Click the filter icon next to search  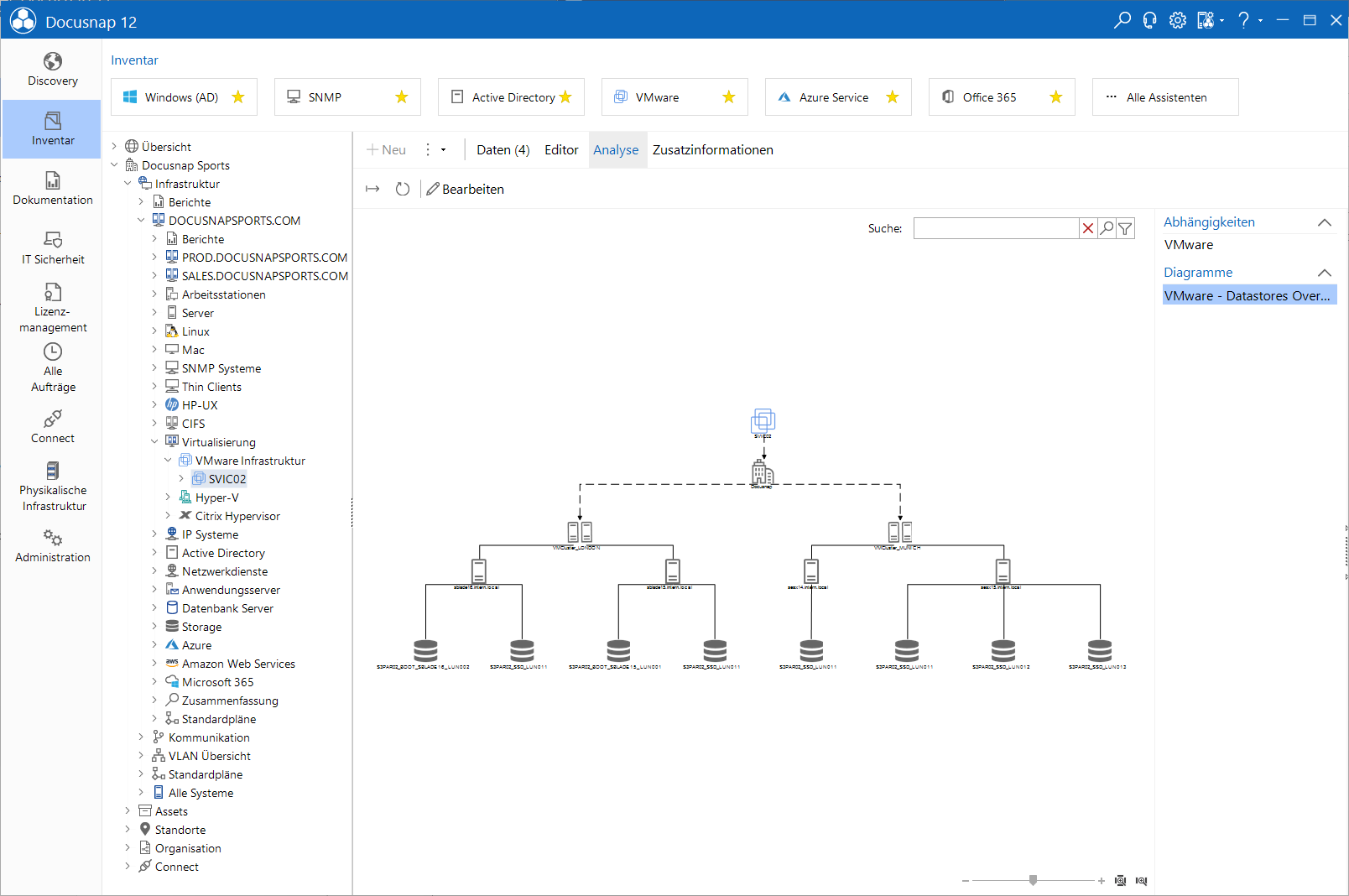click(1126, 228)
